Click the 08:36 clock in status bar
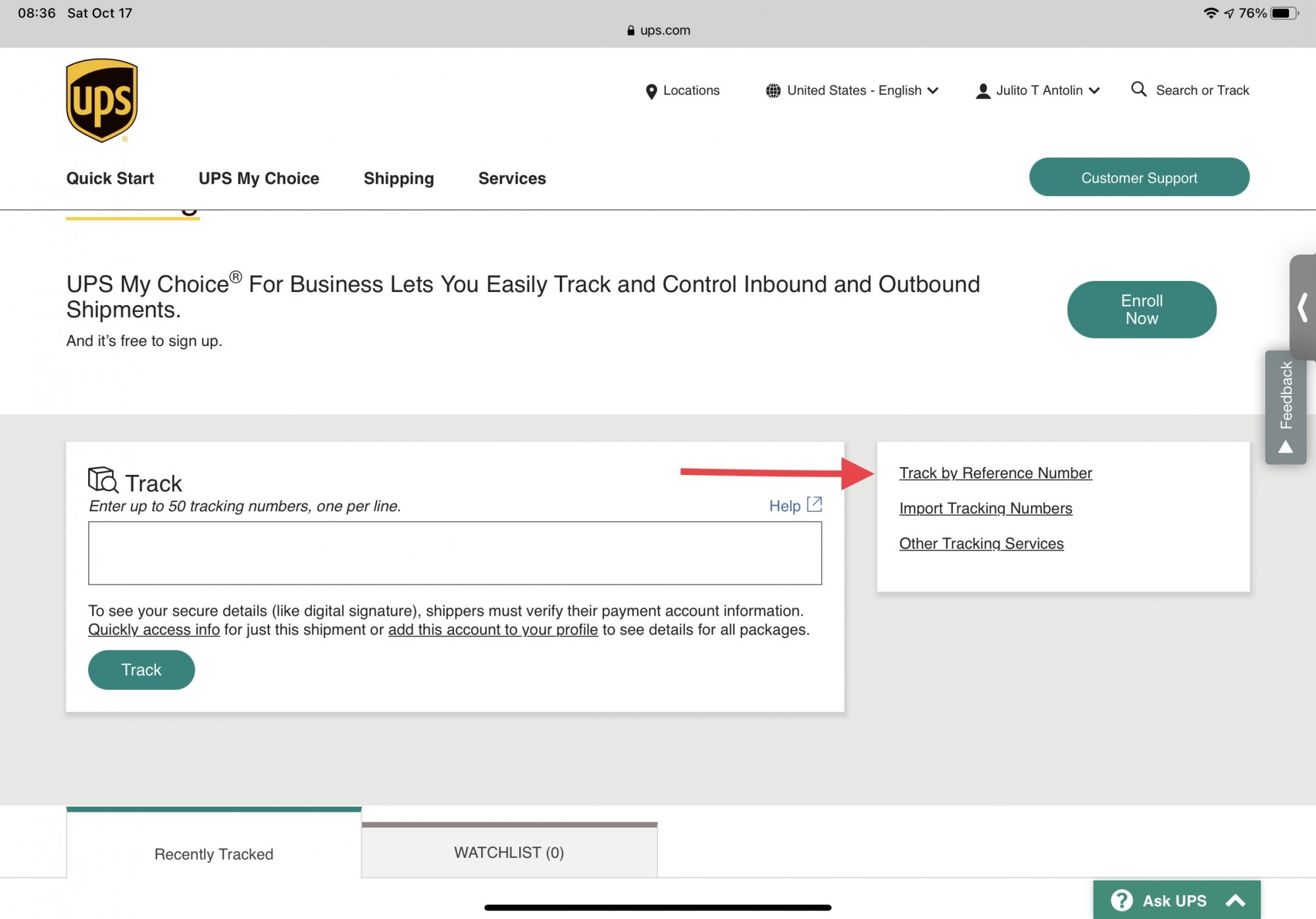 37,13
